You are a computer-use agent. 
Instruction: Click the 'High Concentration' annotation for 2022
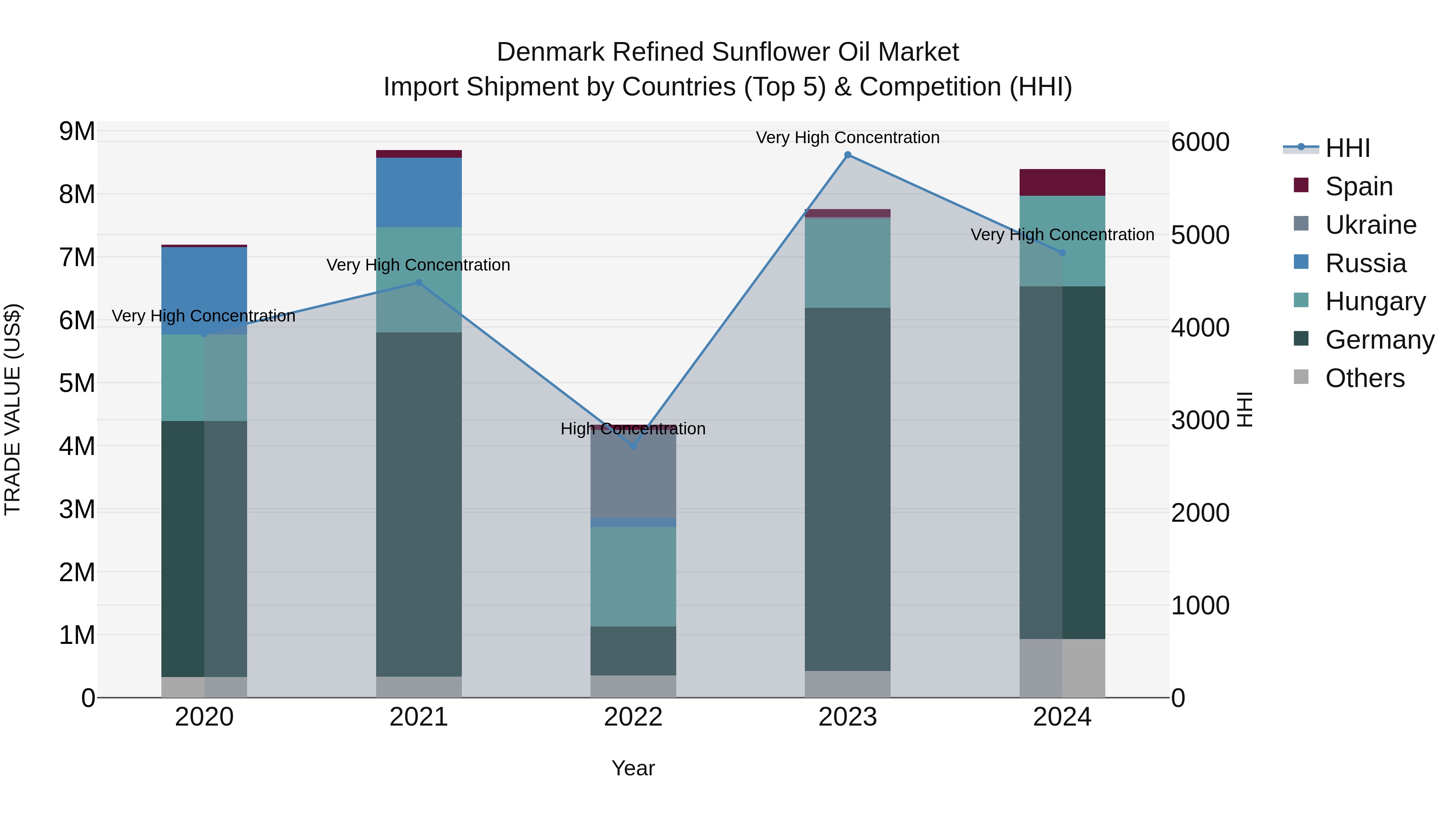[x=633, y=429]
